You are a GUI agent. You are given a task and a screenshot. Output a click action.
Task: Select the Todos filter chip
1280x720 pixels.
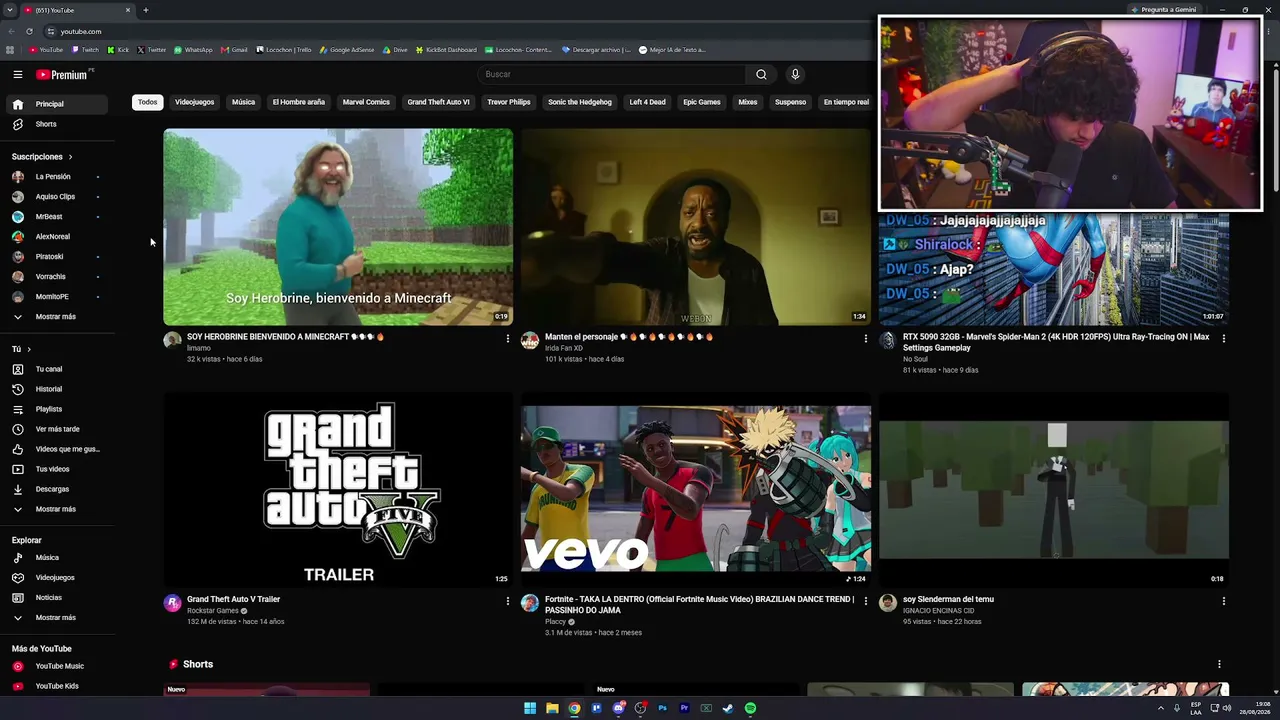pyautogui.click(x=148, y=102)
